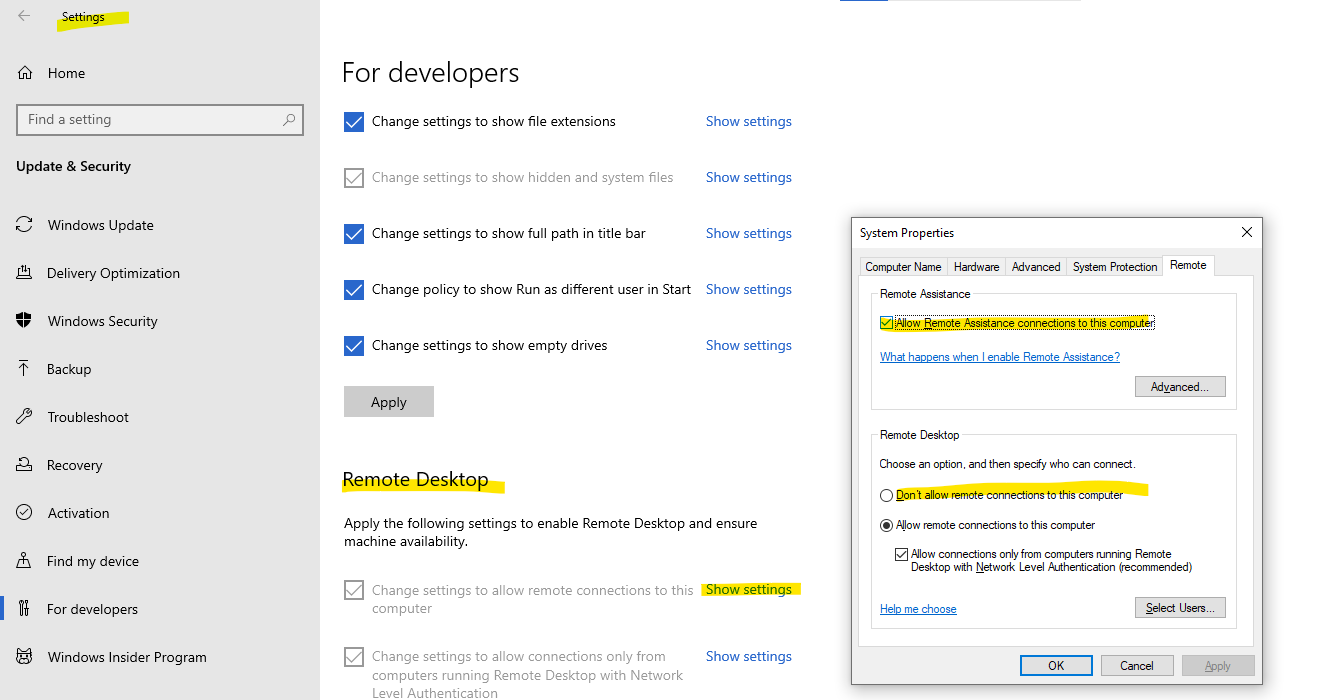Uncheck Allow Remote Assistance connections checkbox

click(887, 323)
